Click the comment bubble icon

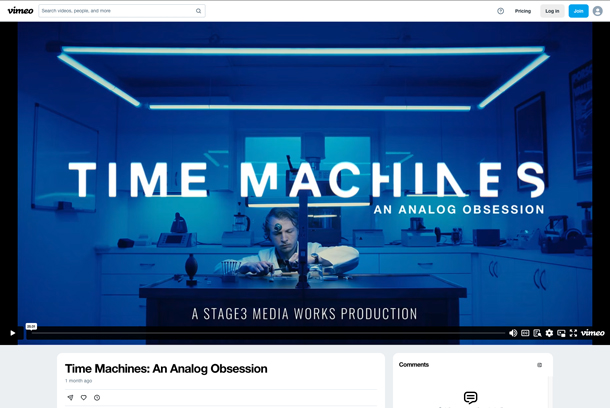pyautogui.click(x=470, y=397)
